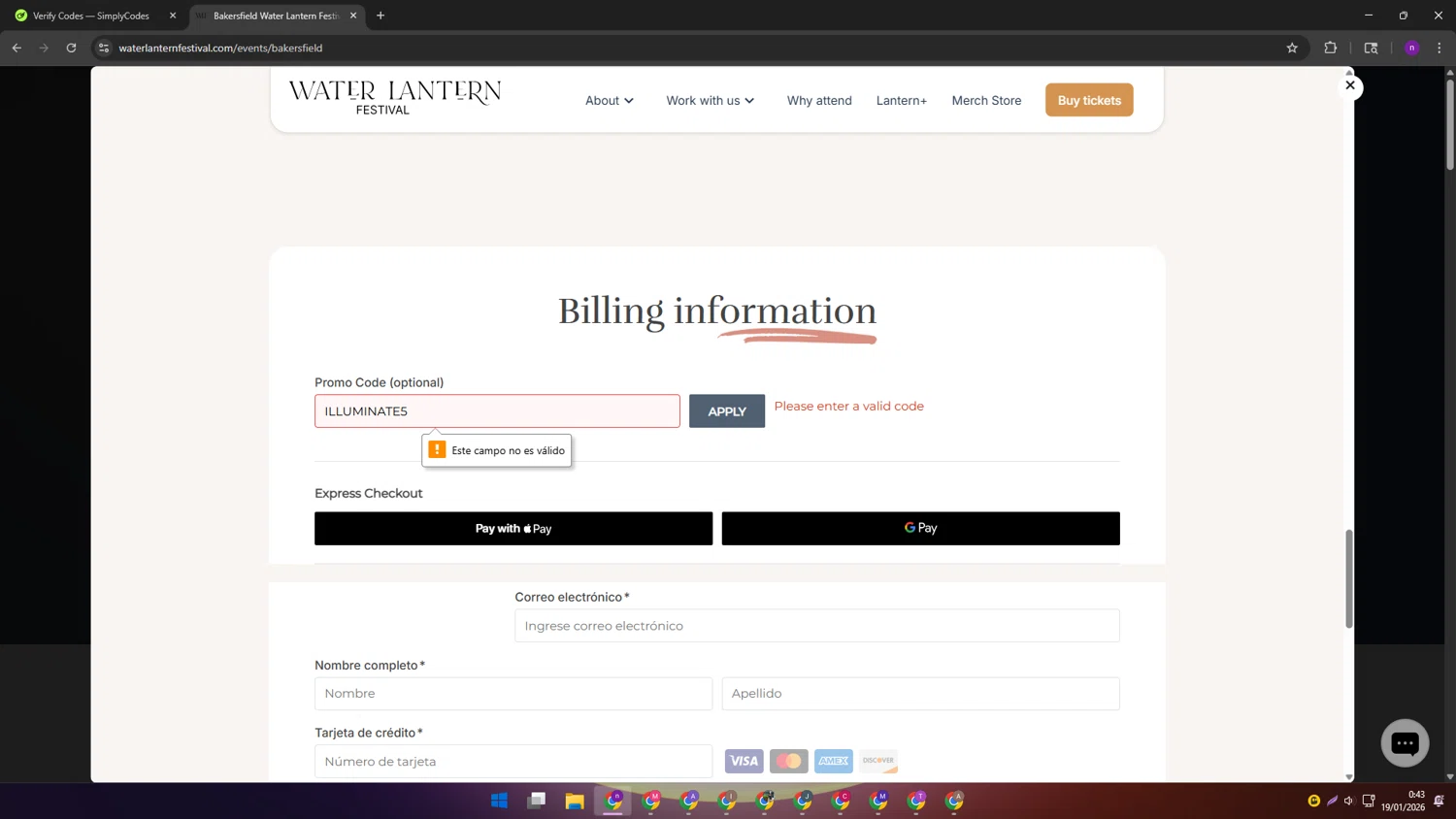The height and width of the screenshot is (819, 1456).
Task: Bookmark this page with the star icon
Action: point(1292,48)
